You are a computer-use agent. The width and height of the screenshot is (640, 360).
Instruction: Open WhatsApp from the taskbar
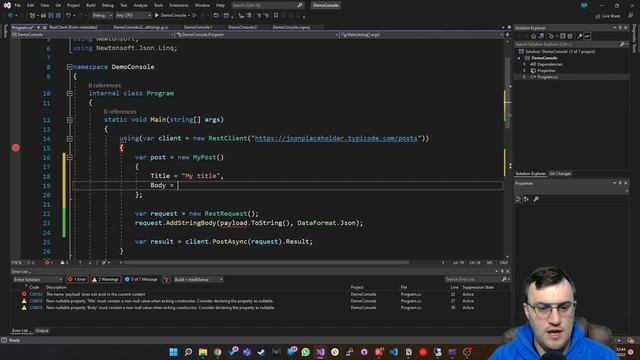tap(306, 352)
